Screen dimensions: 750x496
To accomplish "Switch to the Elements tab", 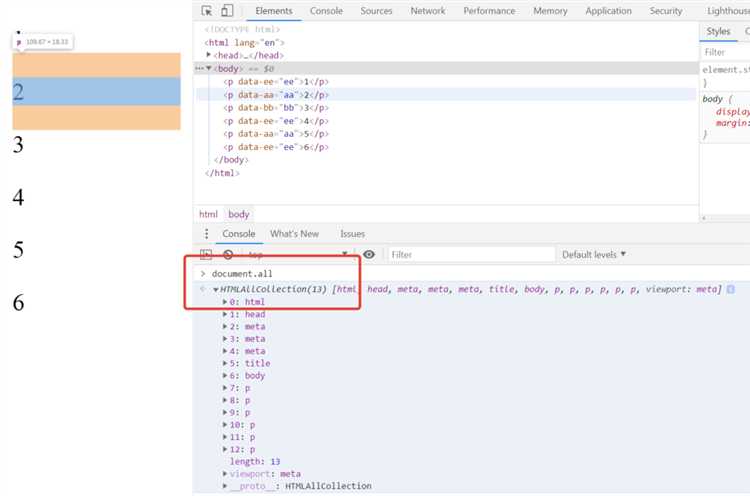I will (274, 11).
